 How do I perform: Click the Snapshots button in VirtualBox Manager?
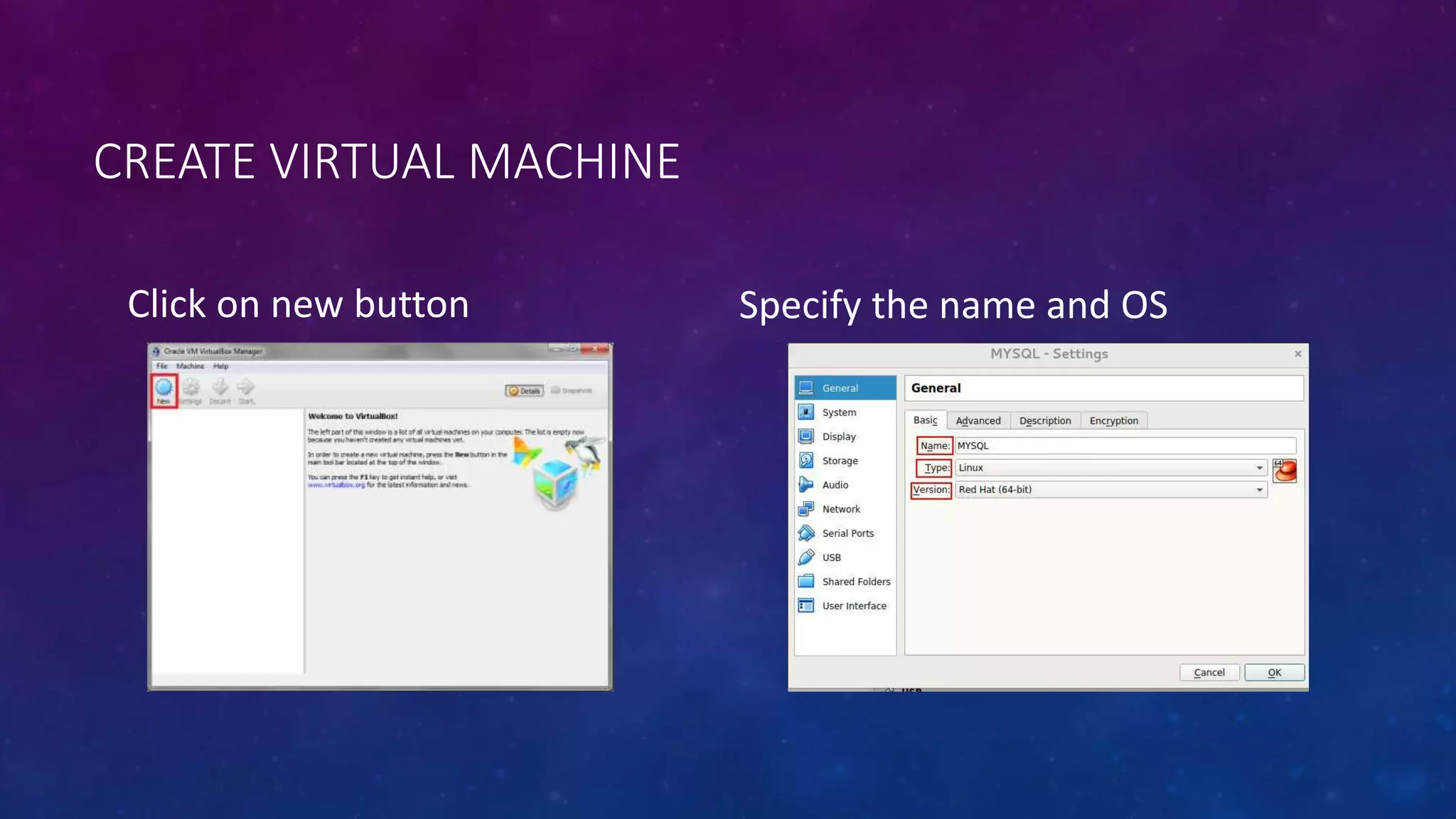(572, 390)
